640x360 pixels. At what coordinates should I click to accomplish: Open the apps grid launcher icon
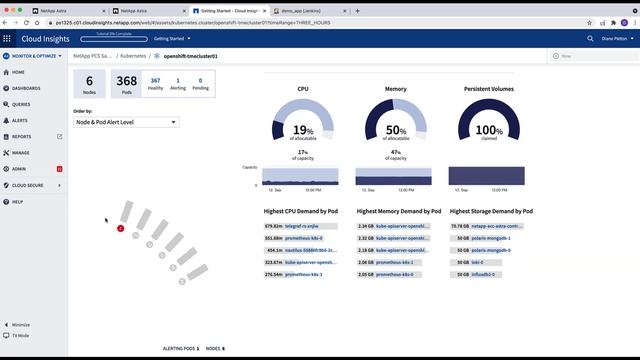7,38
